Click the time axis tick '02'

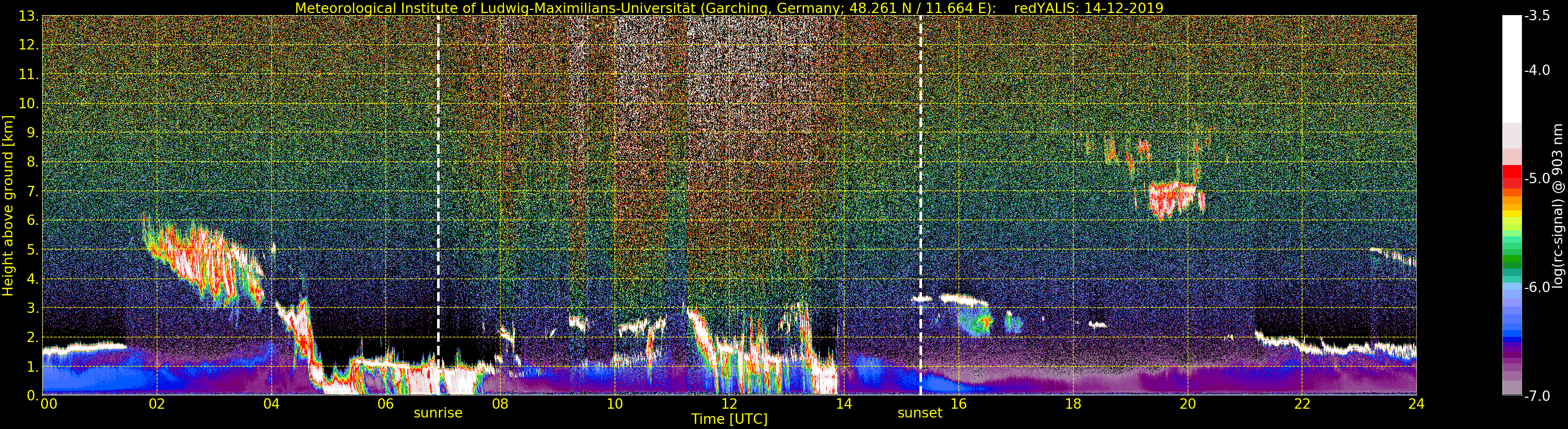(156, 404)
